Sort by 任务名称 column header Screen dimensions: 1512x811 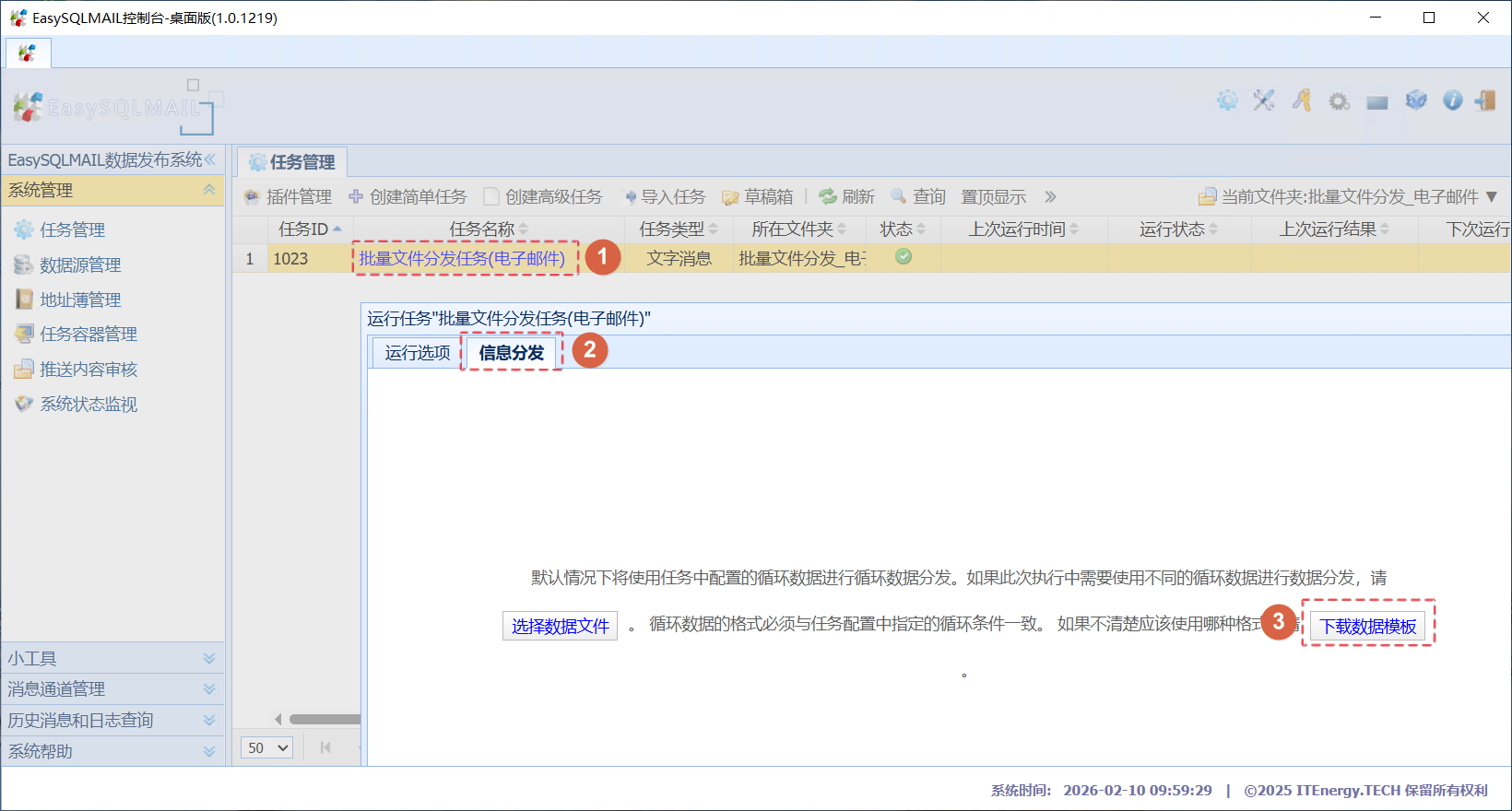click(489, 229)
